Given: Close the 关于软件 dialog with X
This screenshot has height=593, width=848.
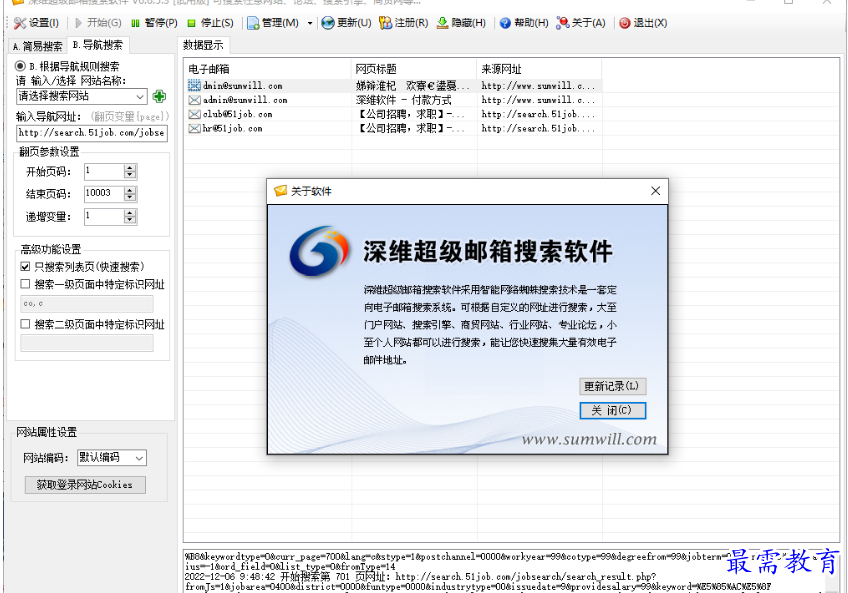Looking at the screenshot, I should (x=655, y=191).
